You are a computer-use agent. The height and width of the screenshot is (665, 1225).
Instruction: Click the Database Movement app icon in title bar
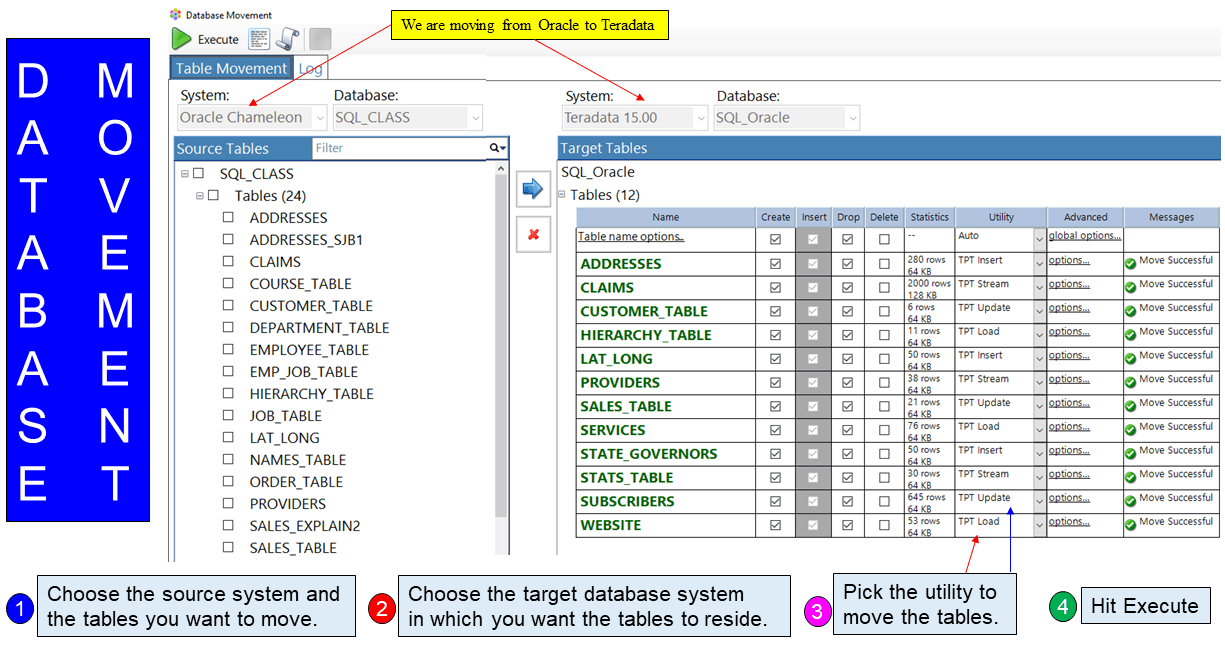pos(176,14)
